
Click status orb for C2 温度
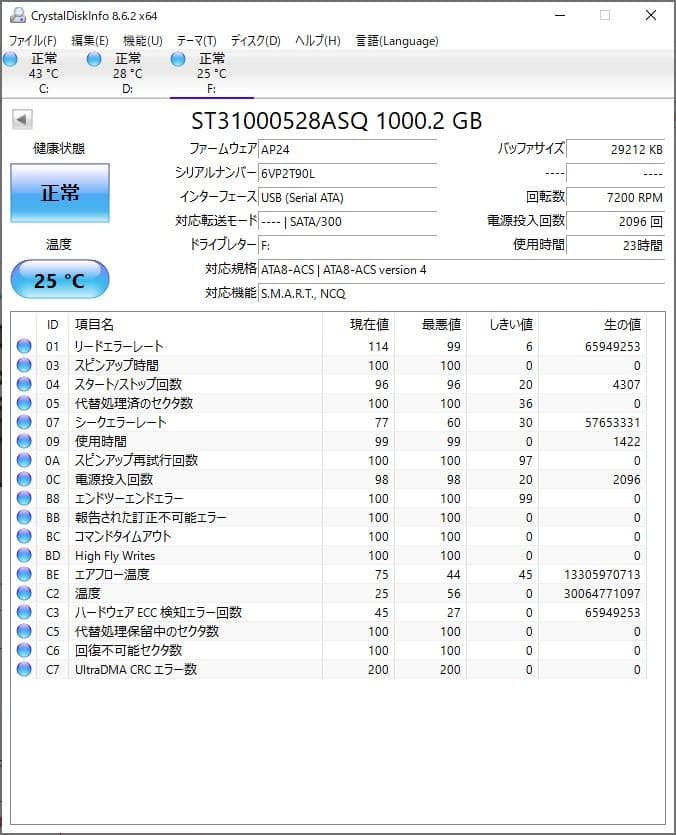coord(24,593)
